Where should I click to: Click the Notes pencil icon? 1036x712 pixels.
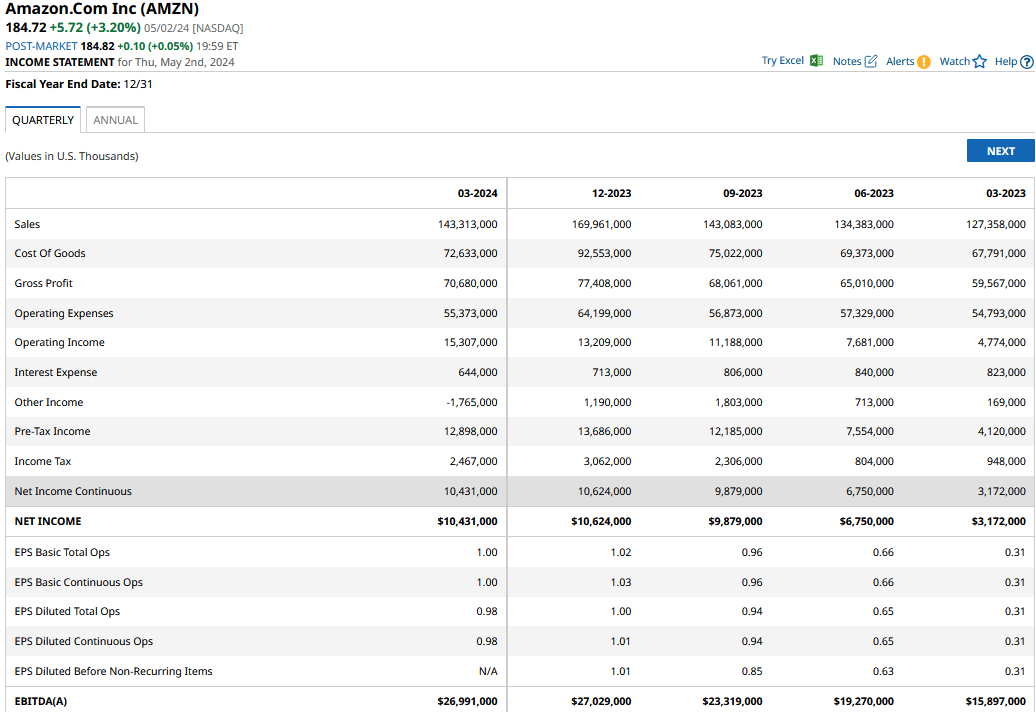(870, 61)
